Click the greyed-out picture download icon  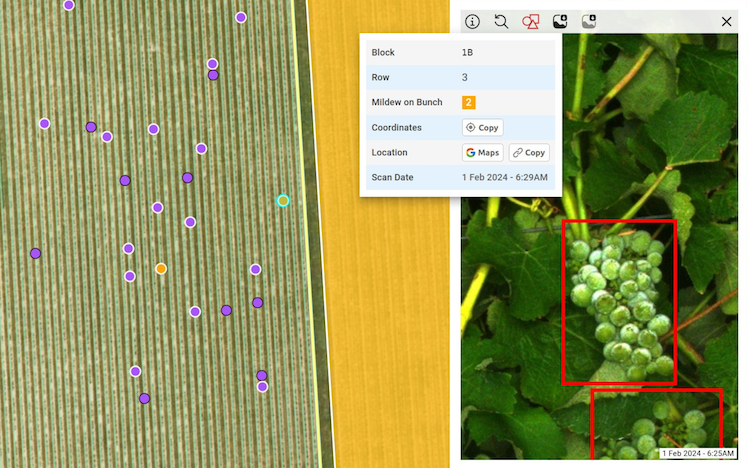[589, 21]
